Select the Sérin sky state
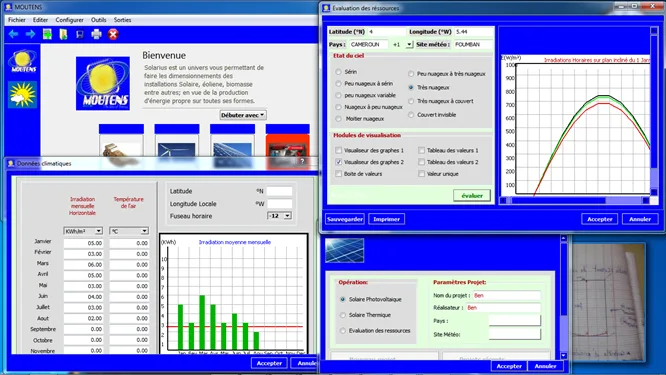Image resolution: width=666 pixels, height=375 pixels. click(339, 72)
